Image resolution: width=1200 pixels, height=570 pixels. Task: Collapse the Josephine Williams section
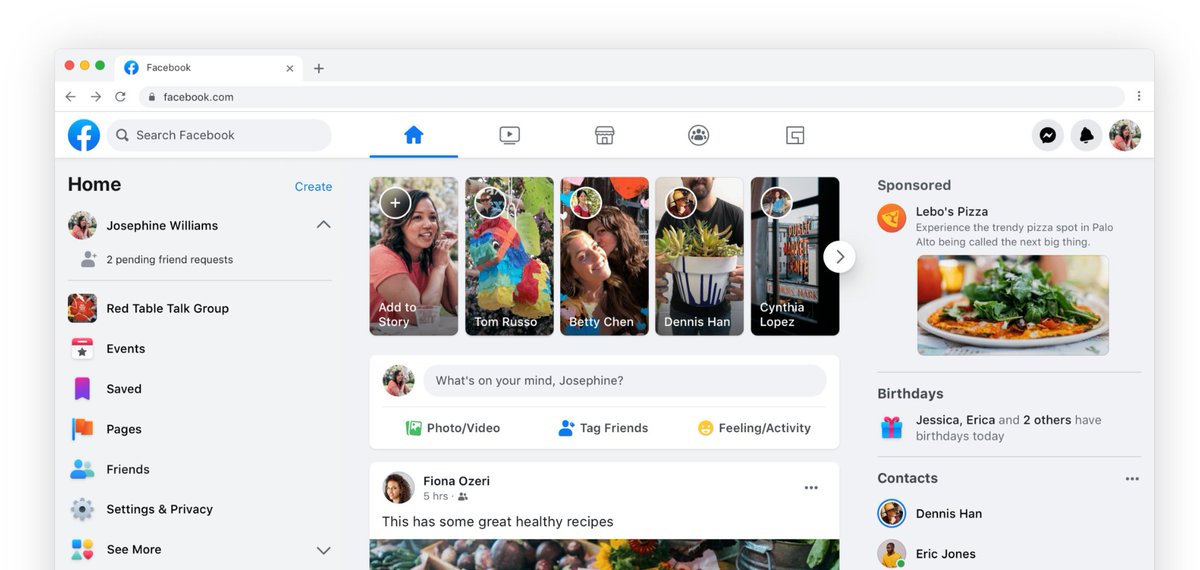pyautogui.click(x=323, y=225)
